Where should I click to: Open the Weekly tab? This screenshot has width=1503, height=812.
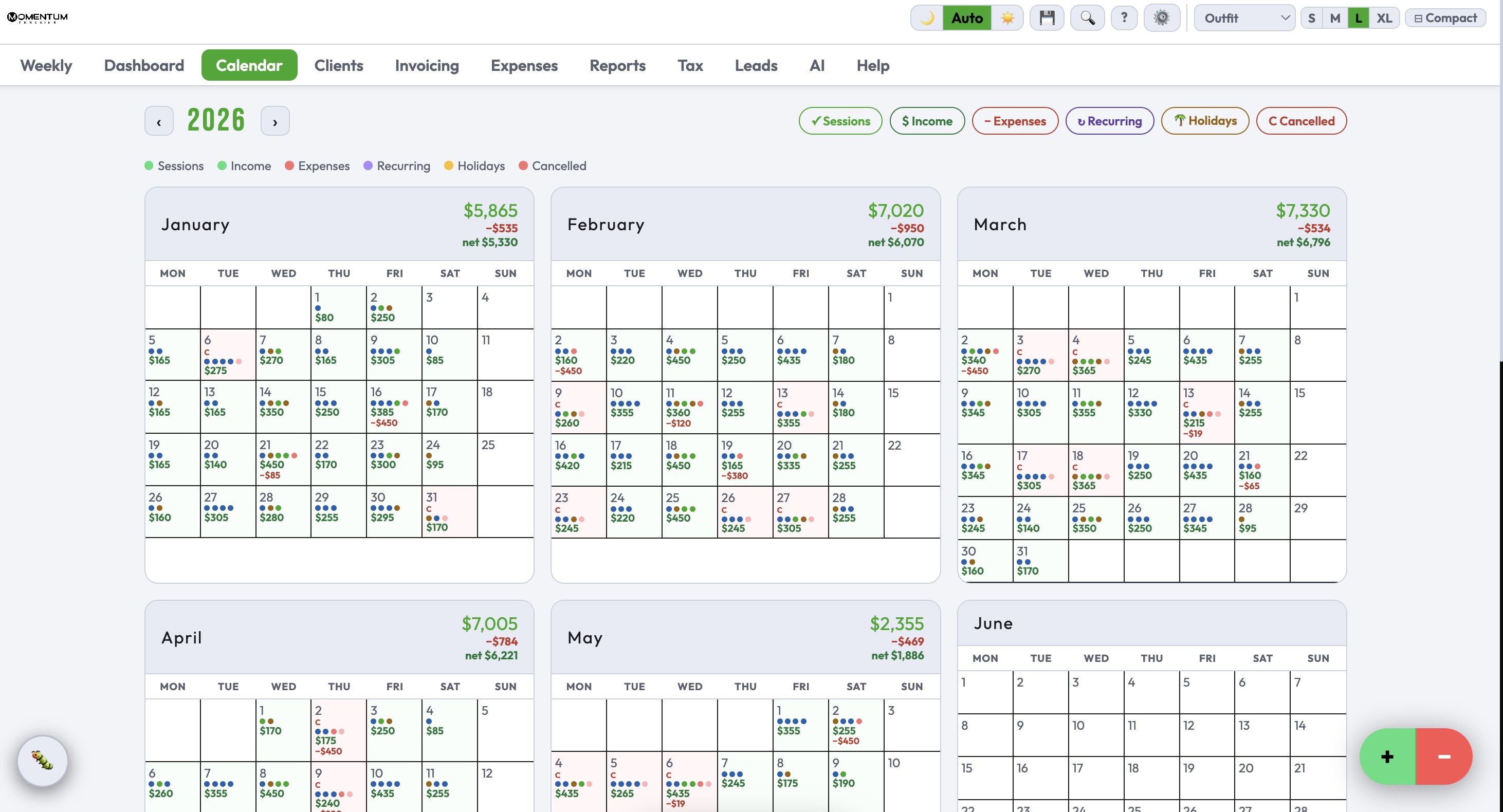coord(46,65)
